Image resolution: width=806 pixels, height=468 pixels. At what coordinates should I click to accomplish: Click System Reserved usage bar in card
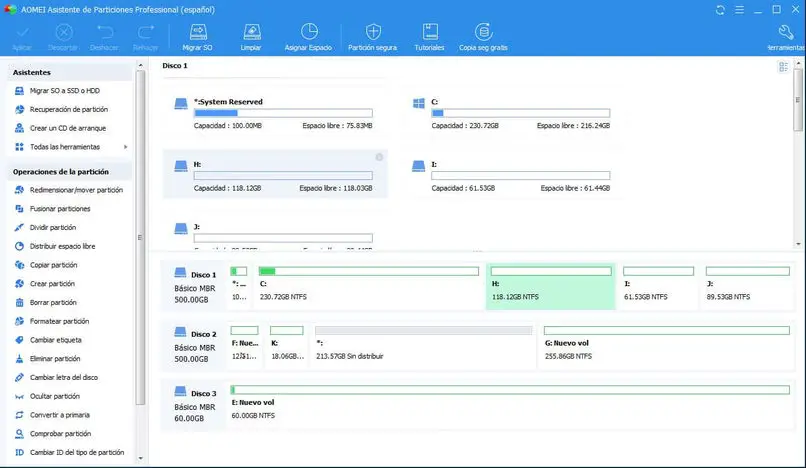[283, 113]
